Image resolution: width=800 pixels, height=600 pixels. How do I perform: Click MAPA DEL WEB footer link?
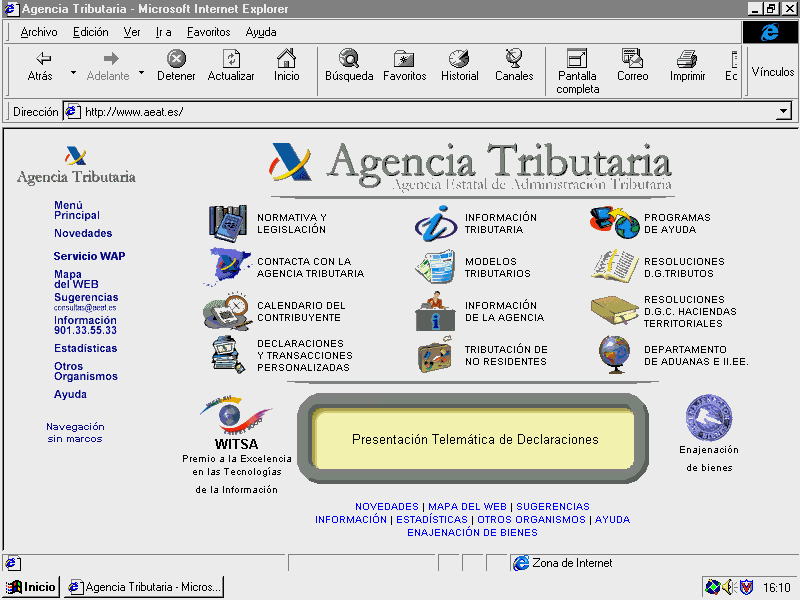click(467, 507)
